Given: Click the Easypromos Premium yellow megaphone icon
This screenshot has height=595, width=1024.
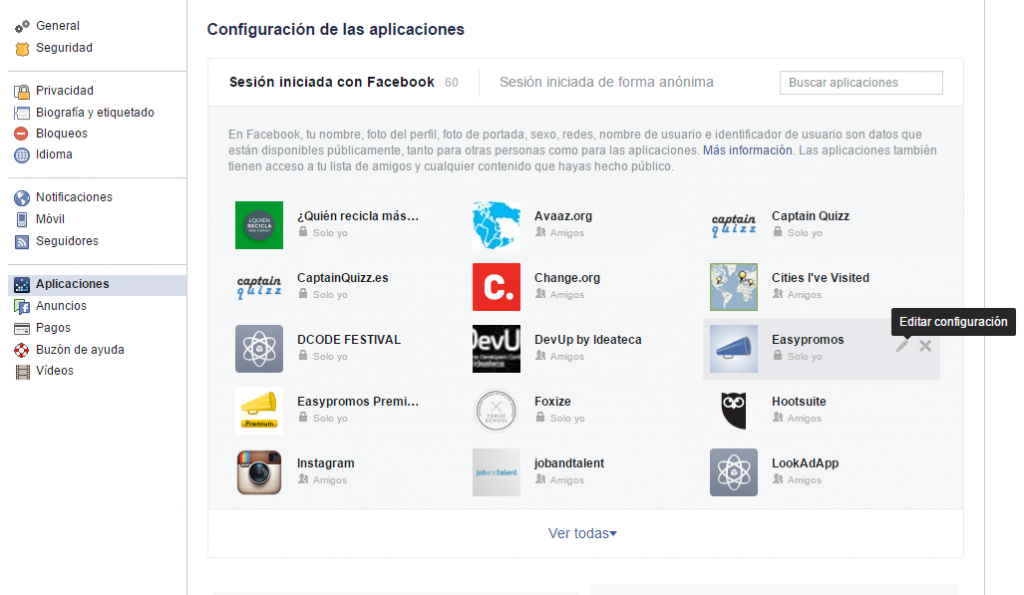Looking at the screenshot, I should 259,410.
